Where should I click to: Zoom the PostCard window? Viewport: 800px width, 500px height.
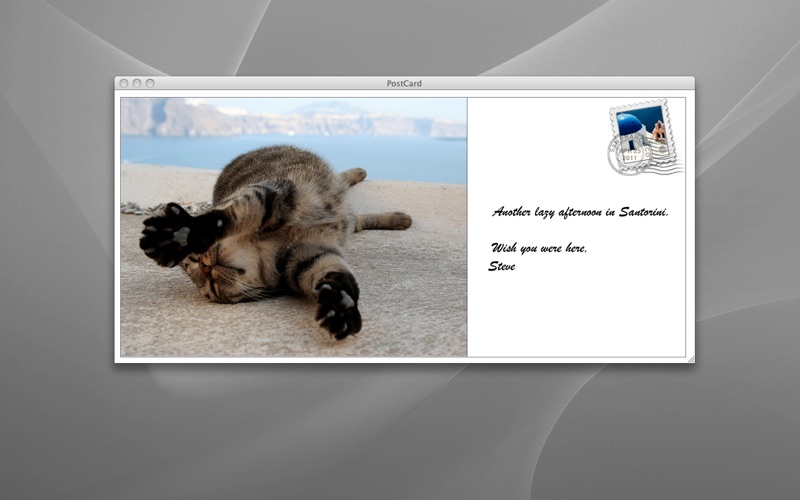pos(150,83)
